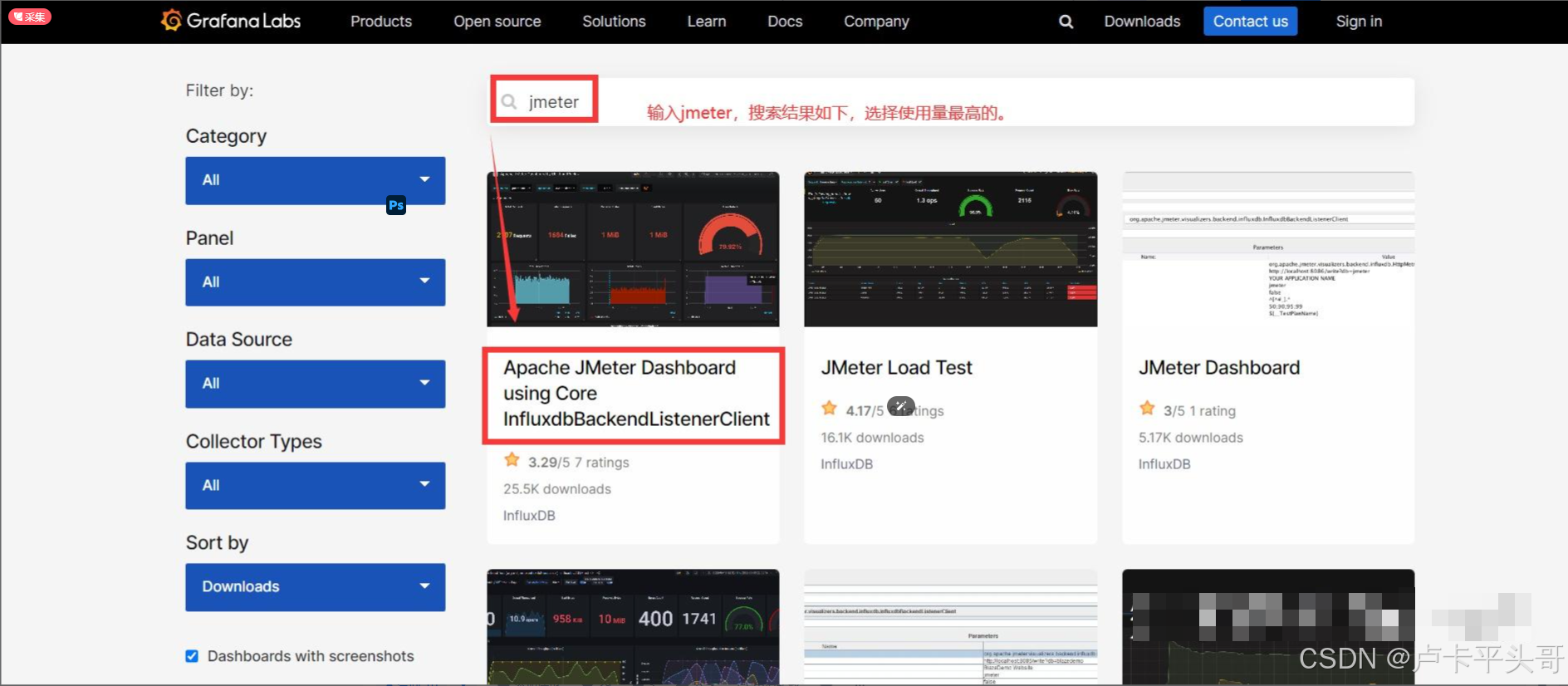The width and height of the screenshot is (1568, 686).
Task: Open the Open source menu
Action: point(497,22)
